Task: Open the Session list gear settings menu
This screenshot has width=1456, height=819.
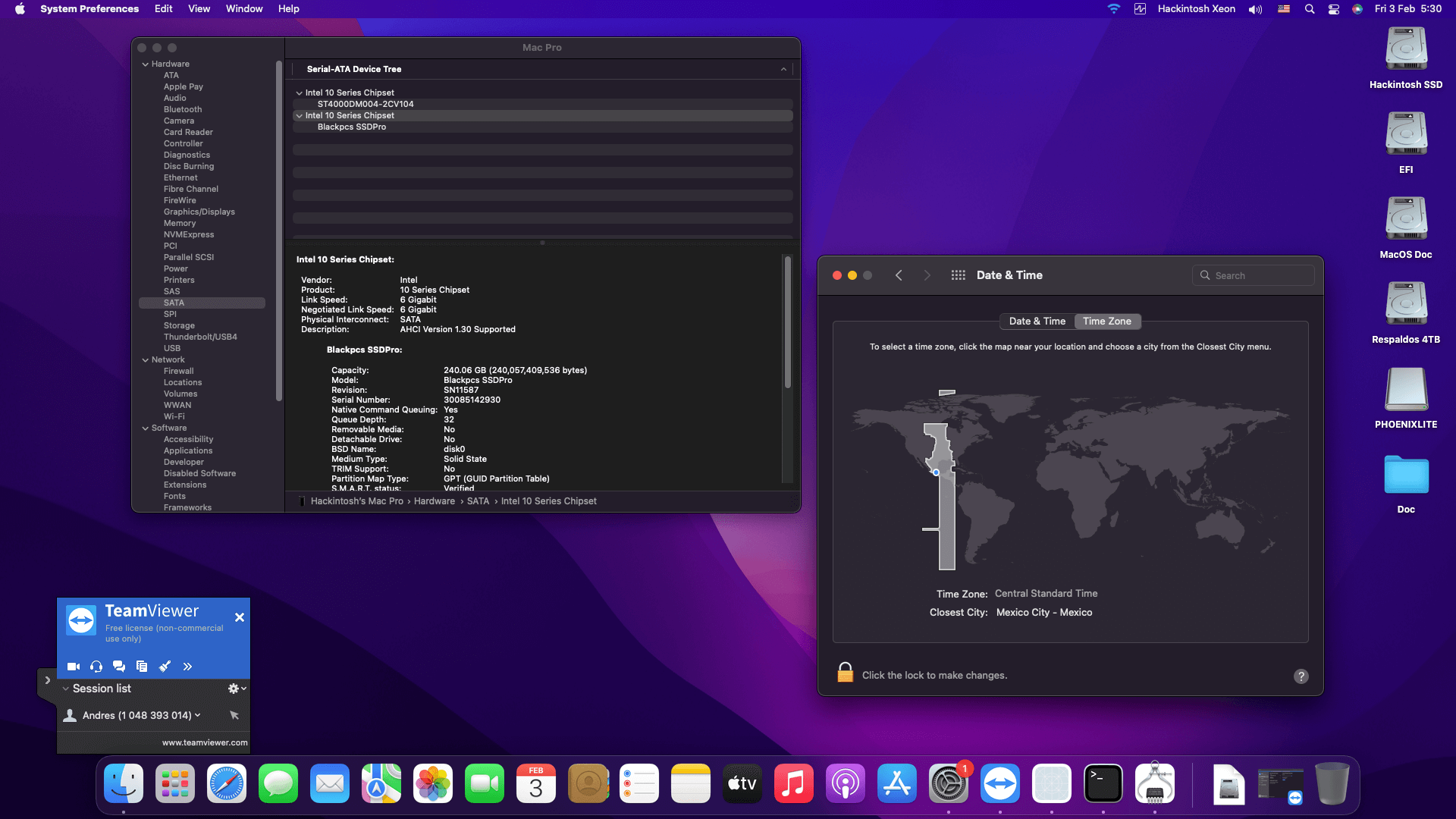Action: (237, 689)
